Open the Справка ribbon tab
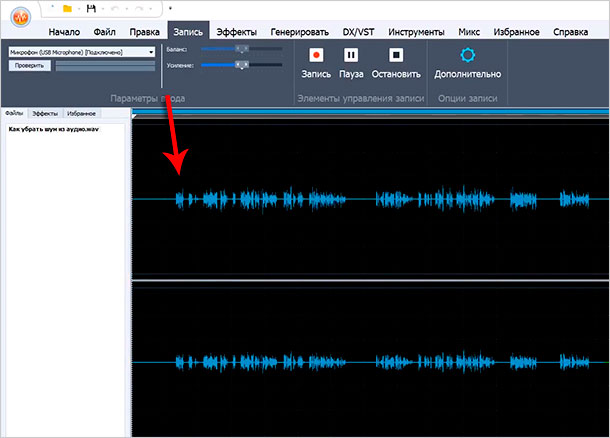This screenshot has width=610, height=438. (570, 32)
